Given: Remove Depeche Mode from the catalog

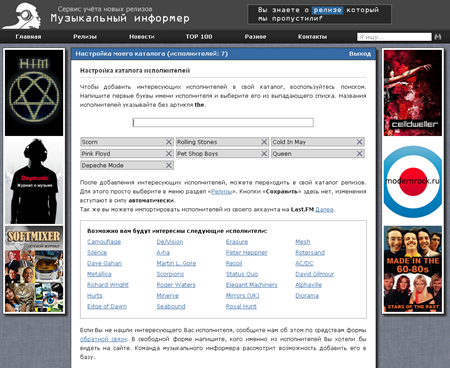Looking at the screenshot, I should tap(169, 165).
